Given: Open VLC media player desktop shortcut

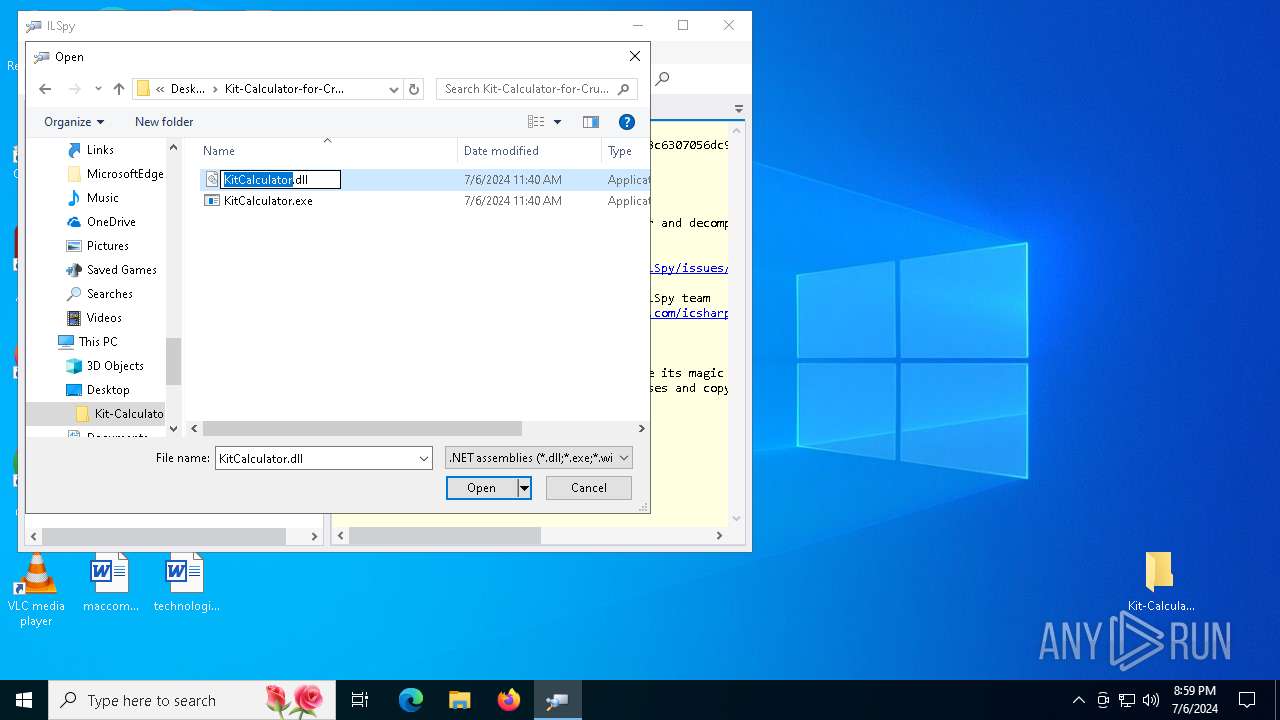Looking at the screenshot, I should point(36,590).
